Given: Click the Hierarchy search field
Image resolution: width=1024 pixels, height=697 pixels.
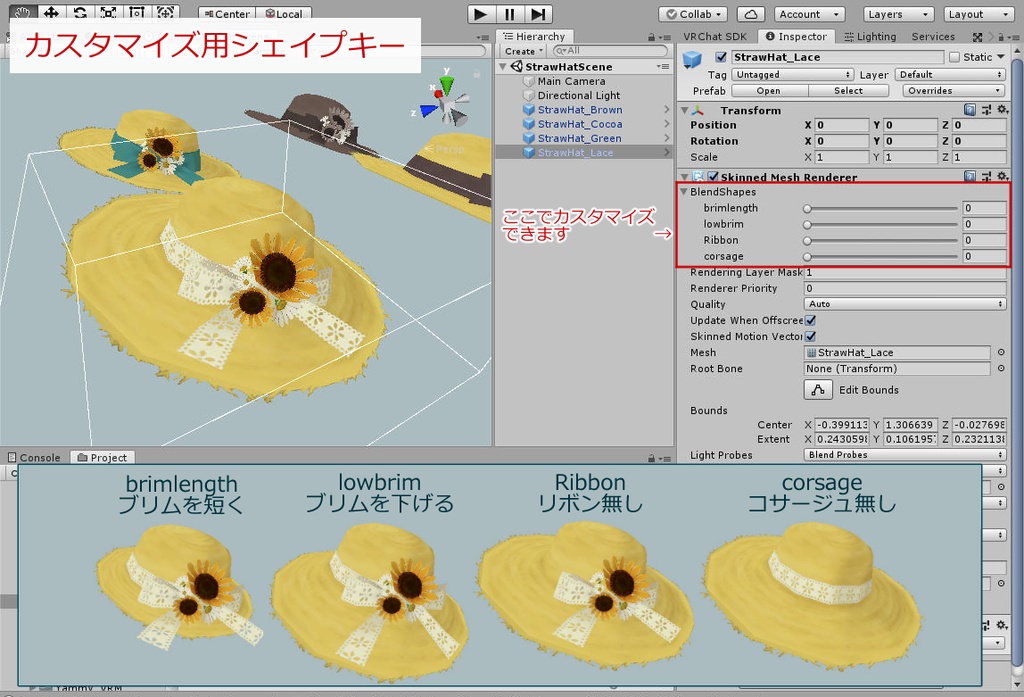Looking at the screenshot, I should point(610,51).
